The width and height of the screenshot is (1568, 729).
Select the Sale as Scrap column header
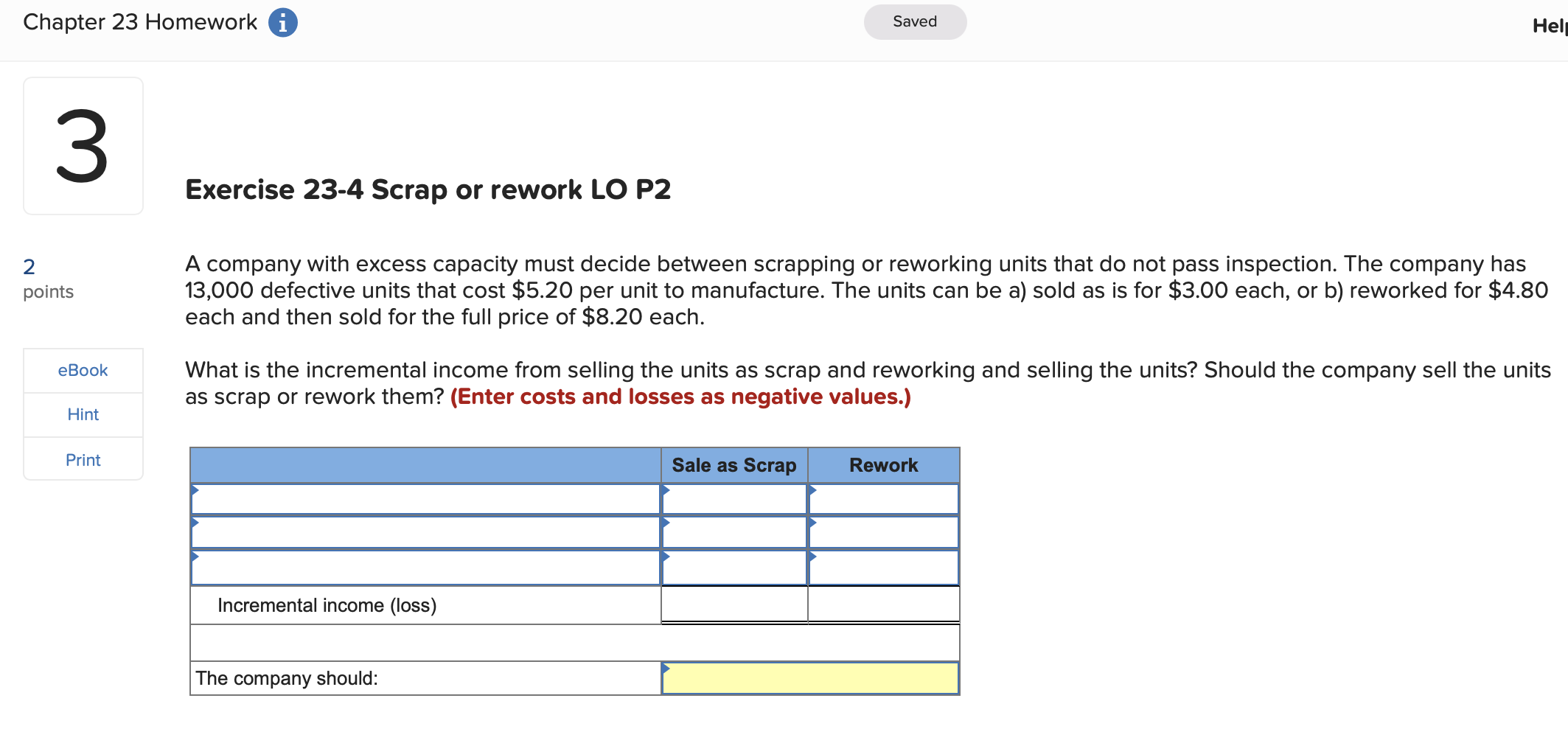coord(734,465)
